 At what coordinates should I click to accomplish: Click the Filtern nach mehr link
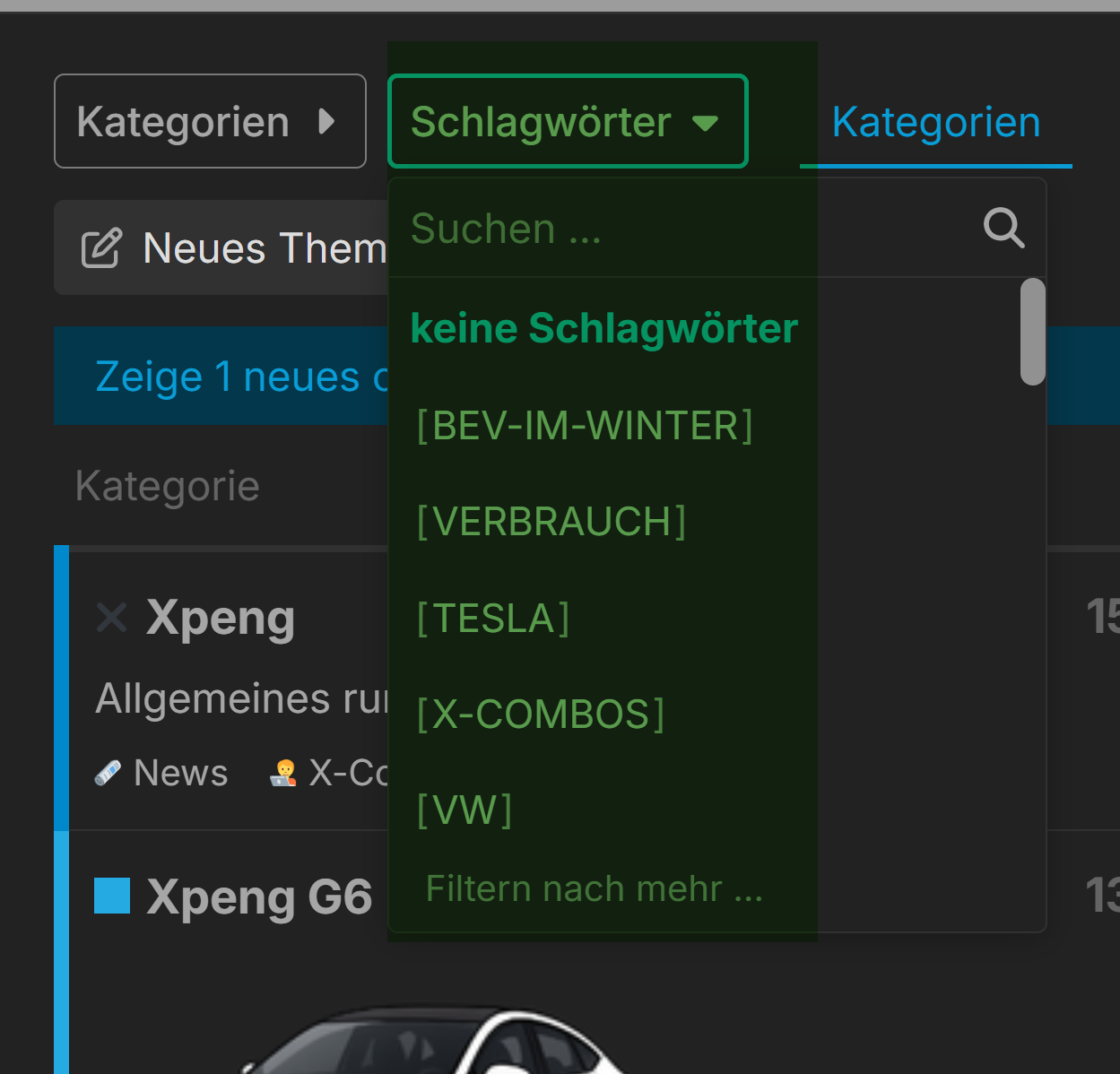[594, 889]
